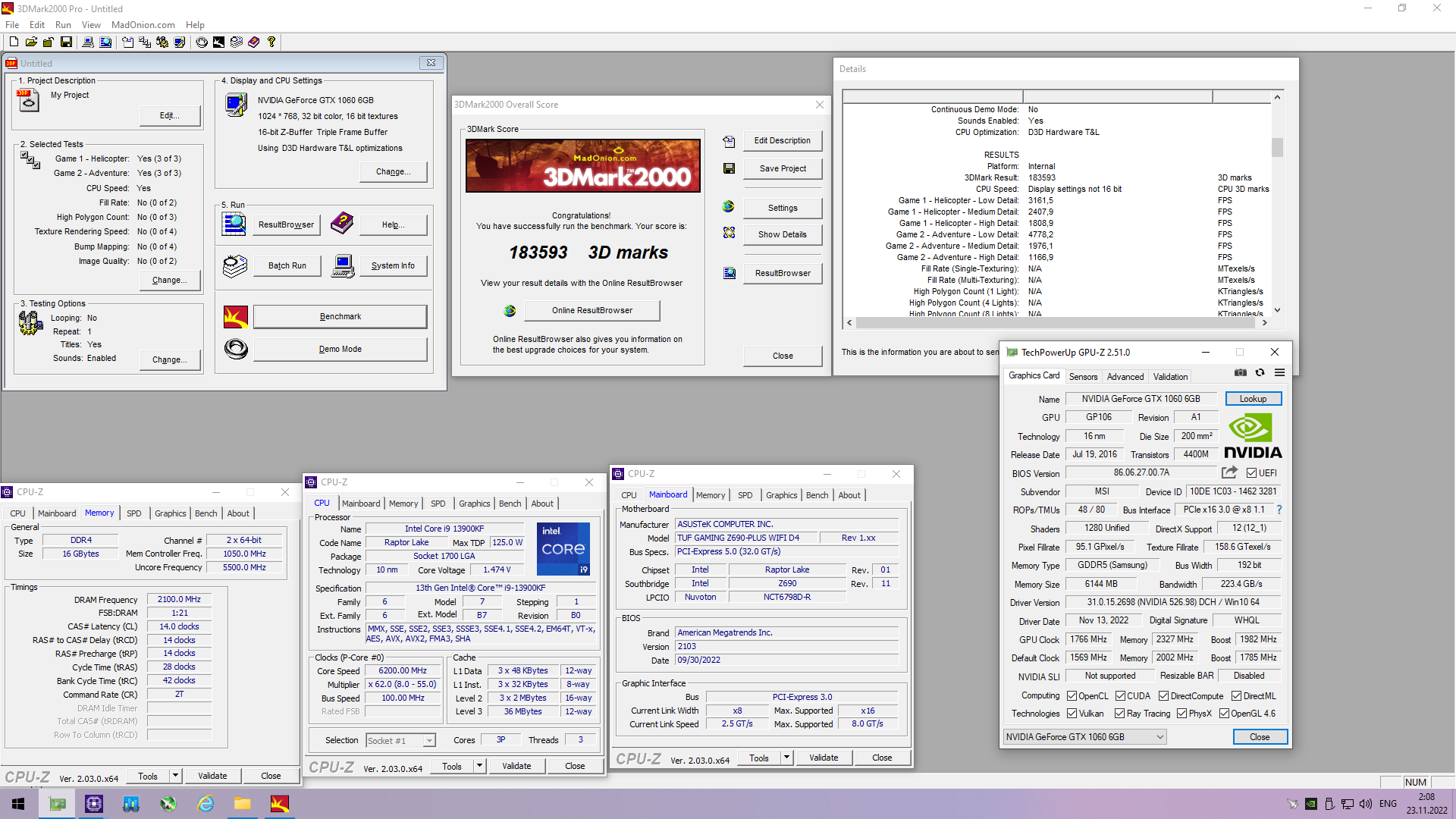Click the Save Project button
The height and width of the screenshot is (819, 1456).
783,168
